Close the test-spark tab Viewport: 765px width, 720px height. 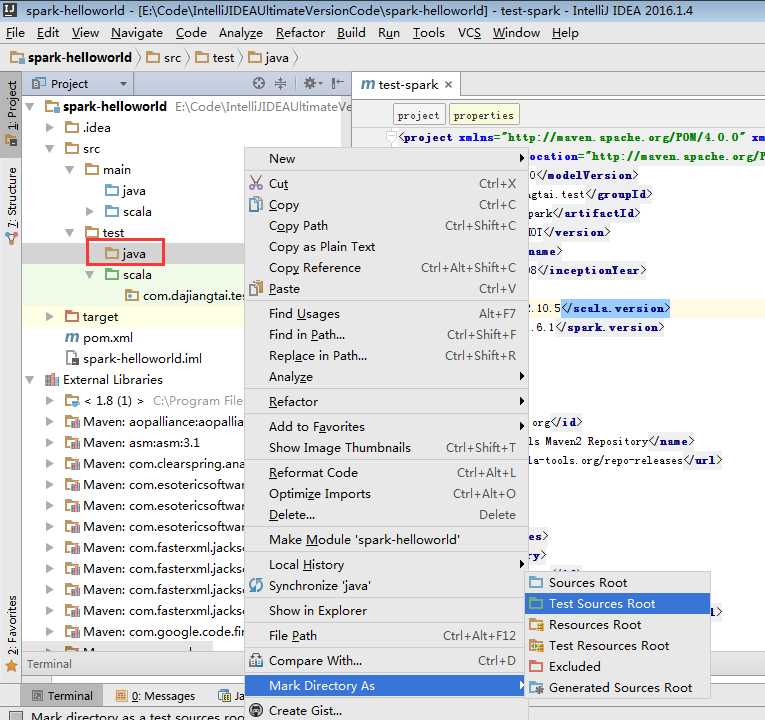[x=449, y=85]
